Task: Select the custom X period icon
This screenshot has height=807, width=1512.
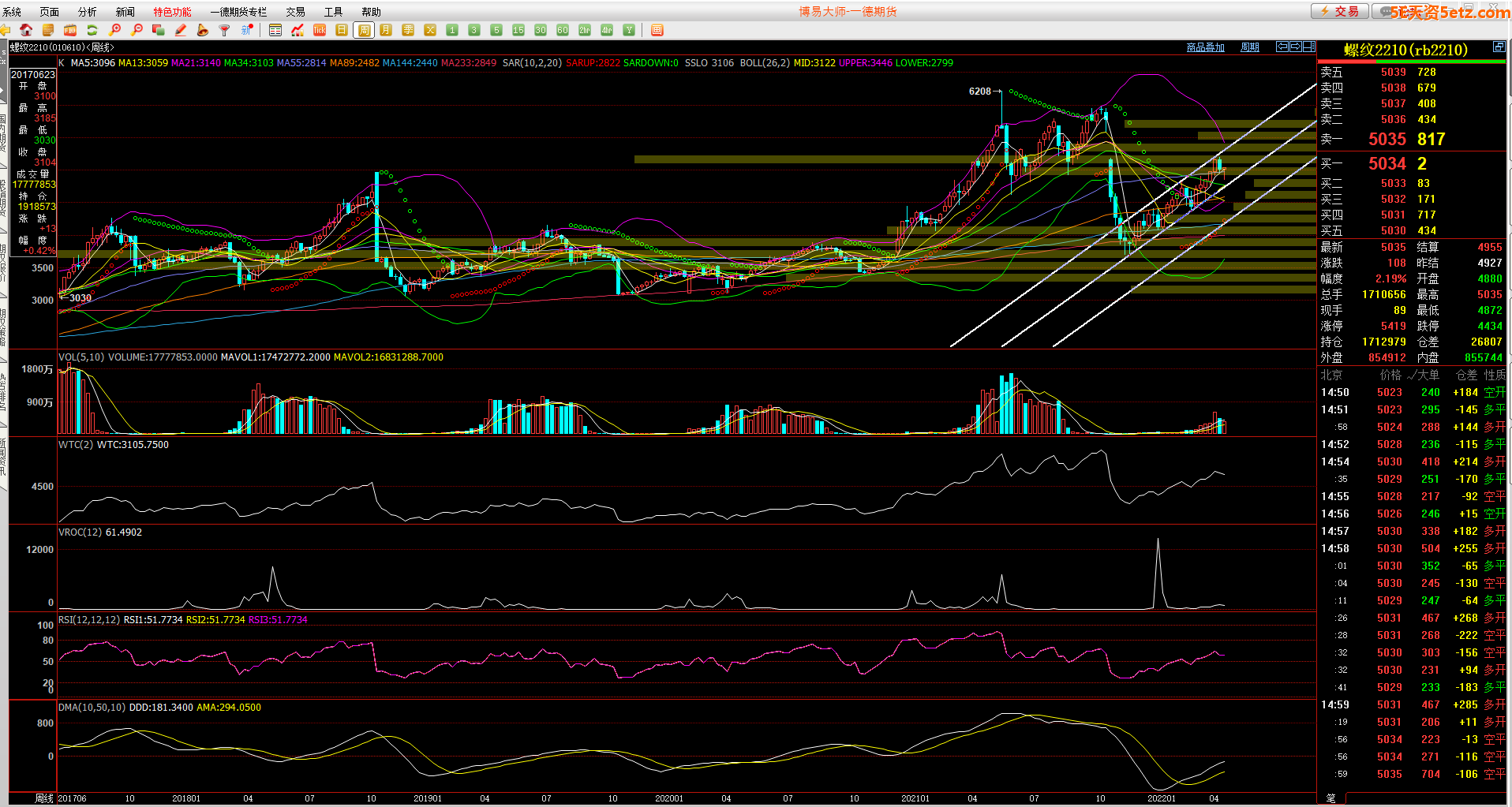Action: [x=430, y=30]
